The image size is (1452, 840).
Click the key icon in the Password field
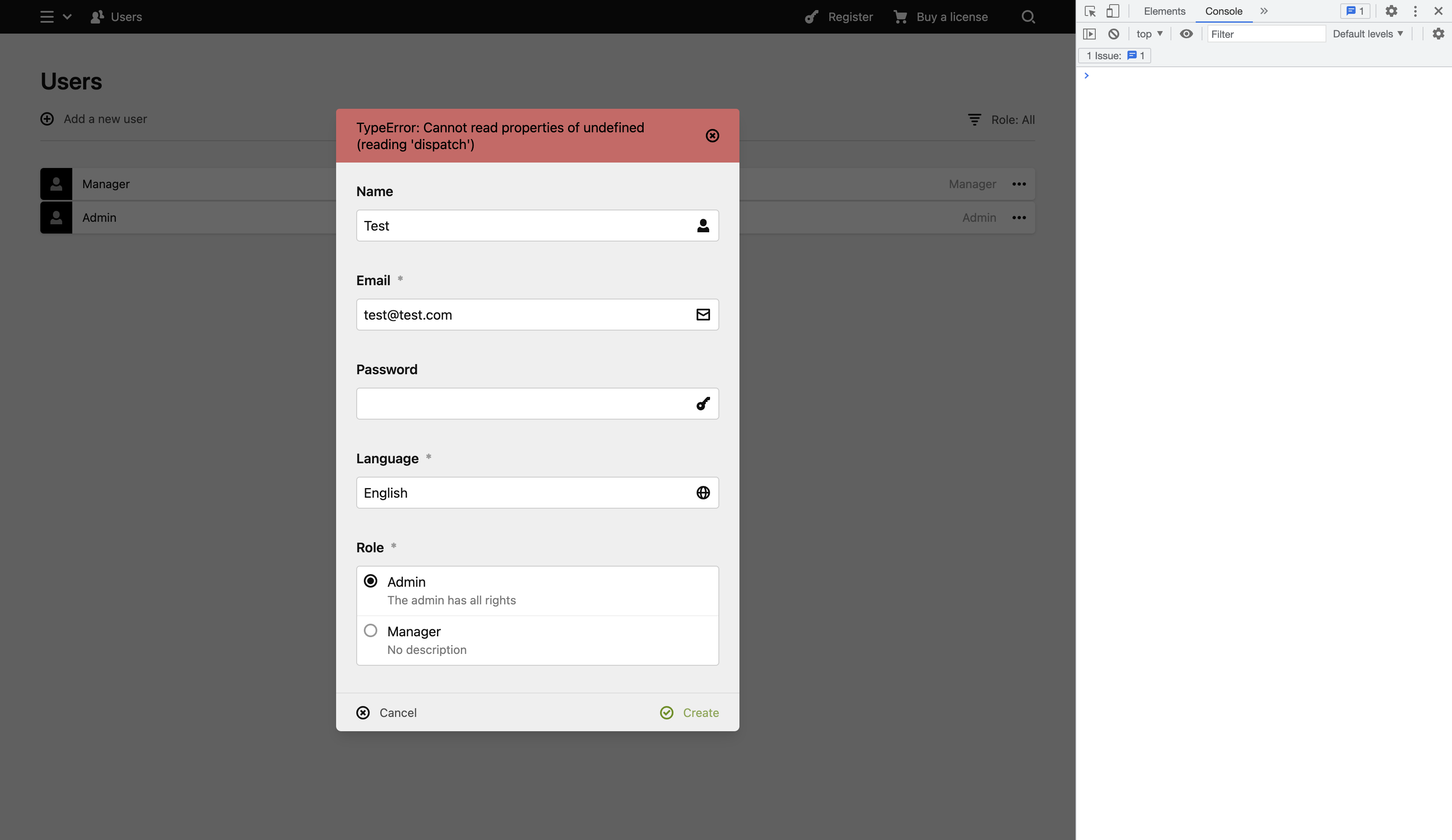pyautogui.click(x=703, y=403)
